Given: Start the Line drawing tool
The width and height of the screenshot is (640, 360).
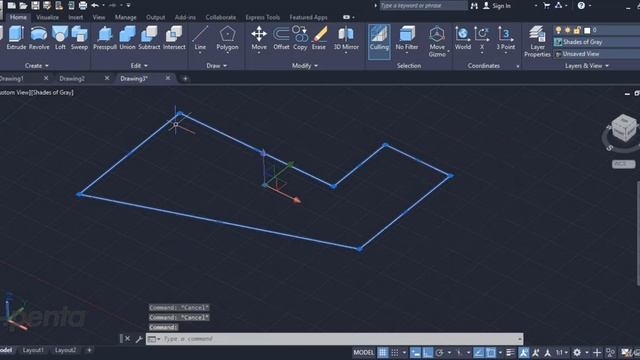Looking at the screenshot, I should tap(200, 39).
